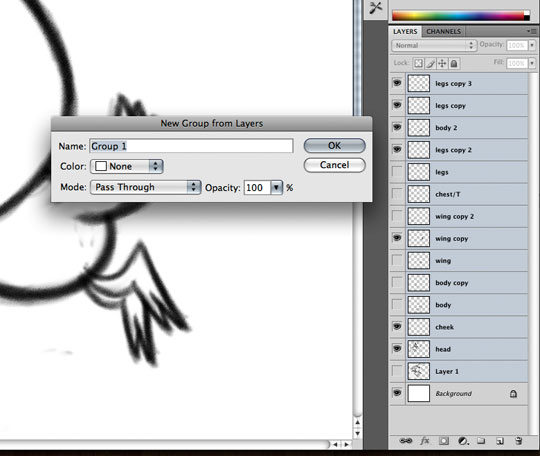540x456 pixels.
Task: Select the Layer 1 thumbnail
Action: coord(418,371)
